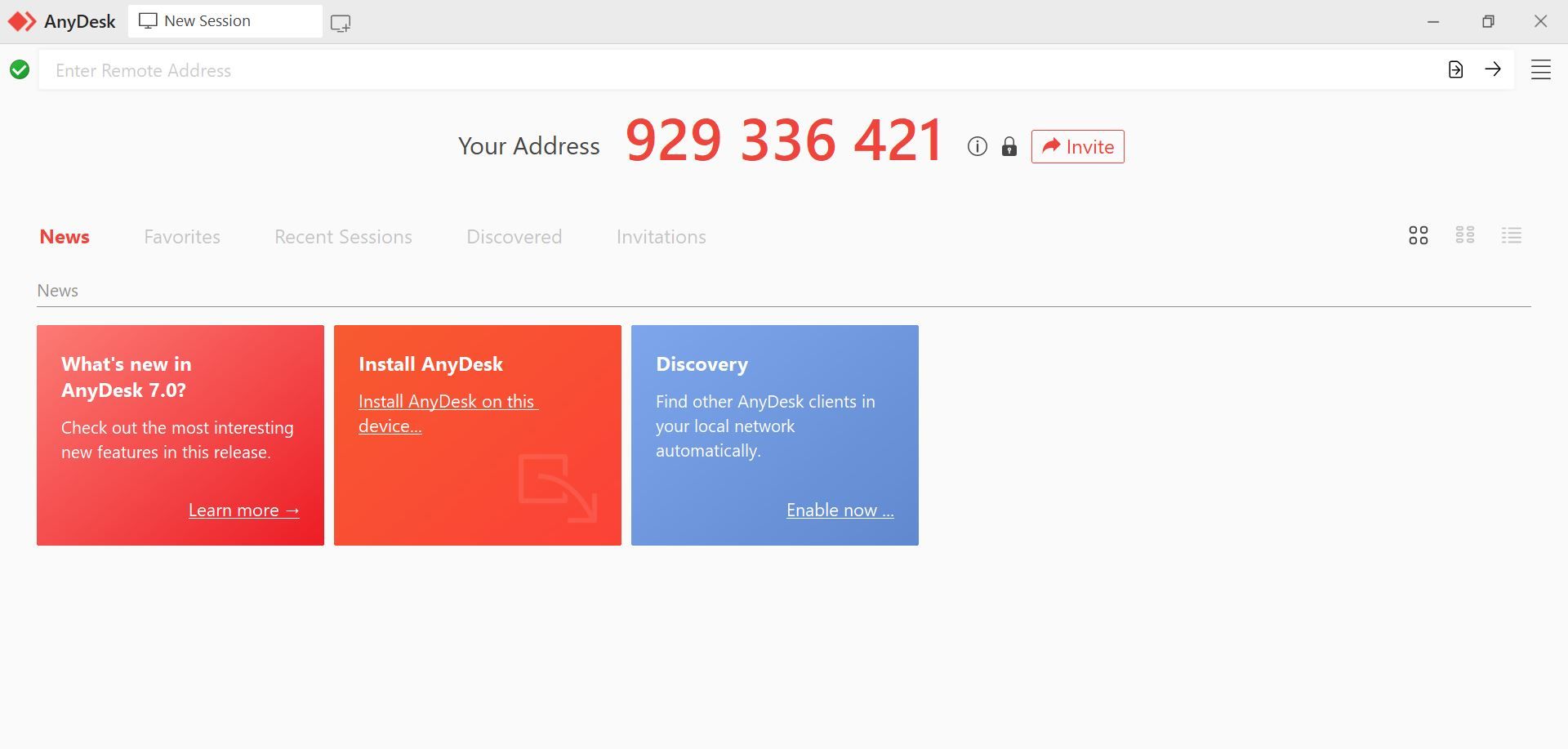Show address info icon
Screen dimensions: 1568x749
click(978, 146)
